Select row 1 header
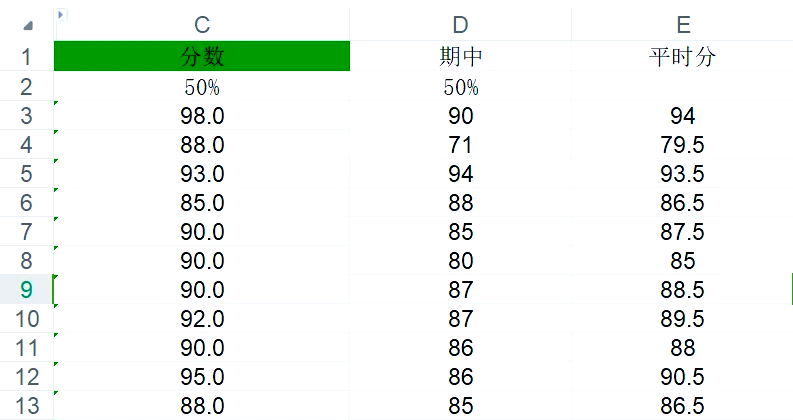The height and width of the screenshot is (420, 793). click(26, 56)
